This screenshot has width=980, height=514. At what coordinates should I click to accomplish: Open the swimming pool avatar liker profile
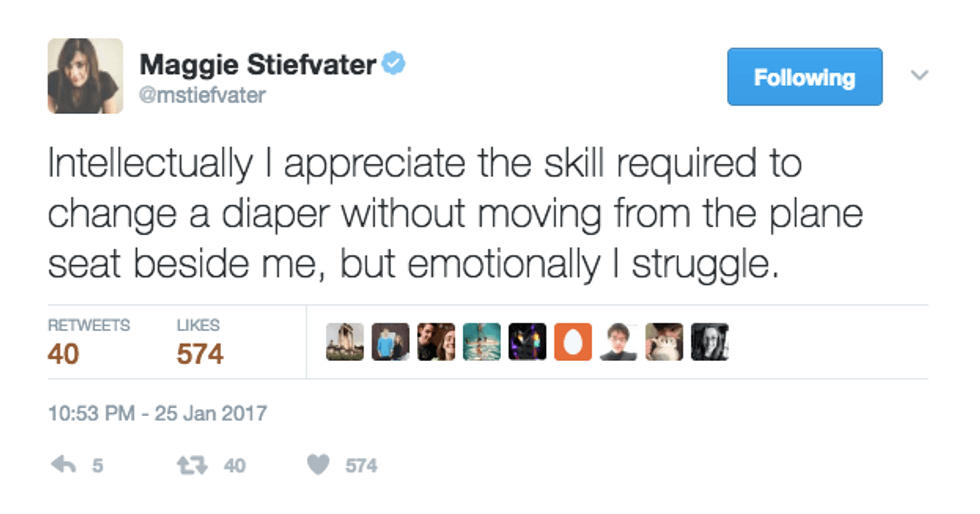point(482,342)
